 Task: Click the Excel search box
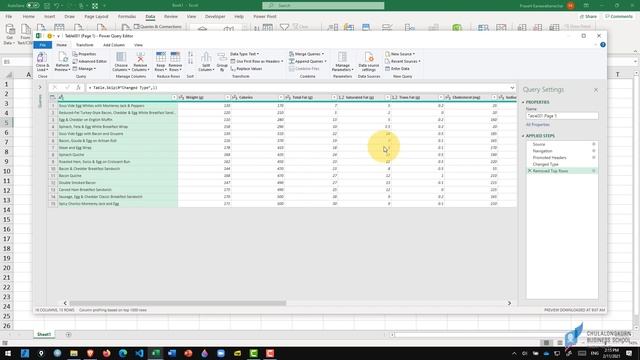tap(323, 5)
